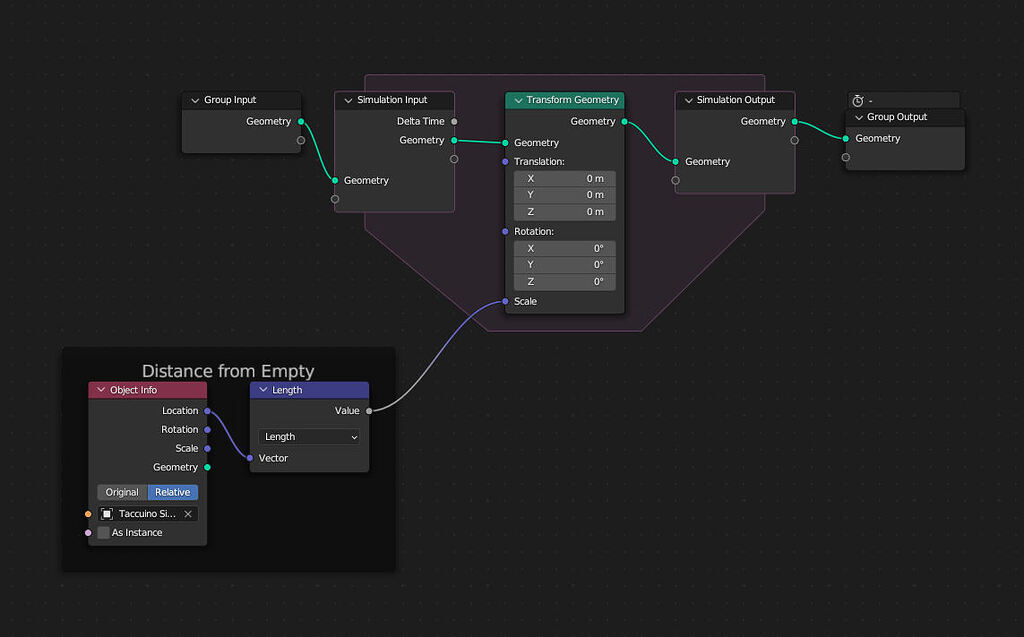Viewport: 1024px width, 637px height.
Task: Click Simulation Input's Geometry input socket
Action: pos(335,180)
